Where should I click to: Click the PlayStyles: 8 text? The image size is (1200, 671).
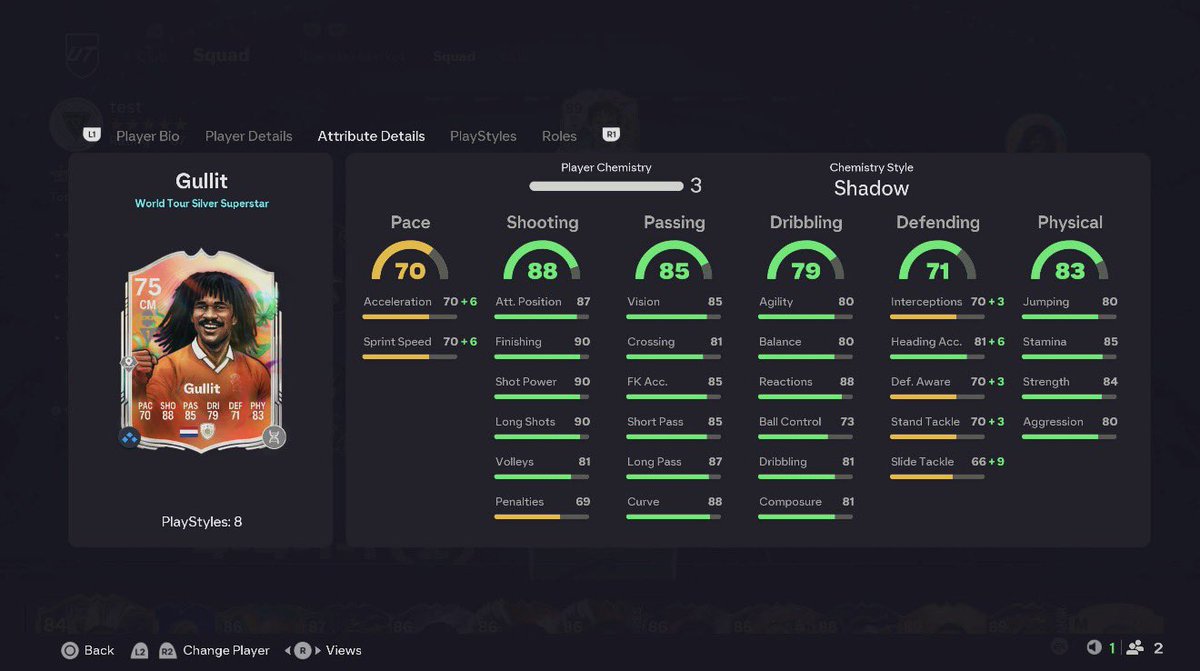coord(202,521)
